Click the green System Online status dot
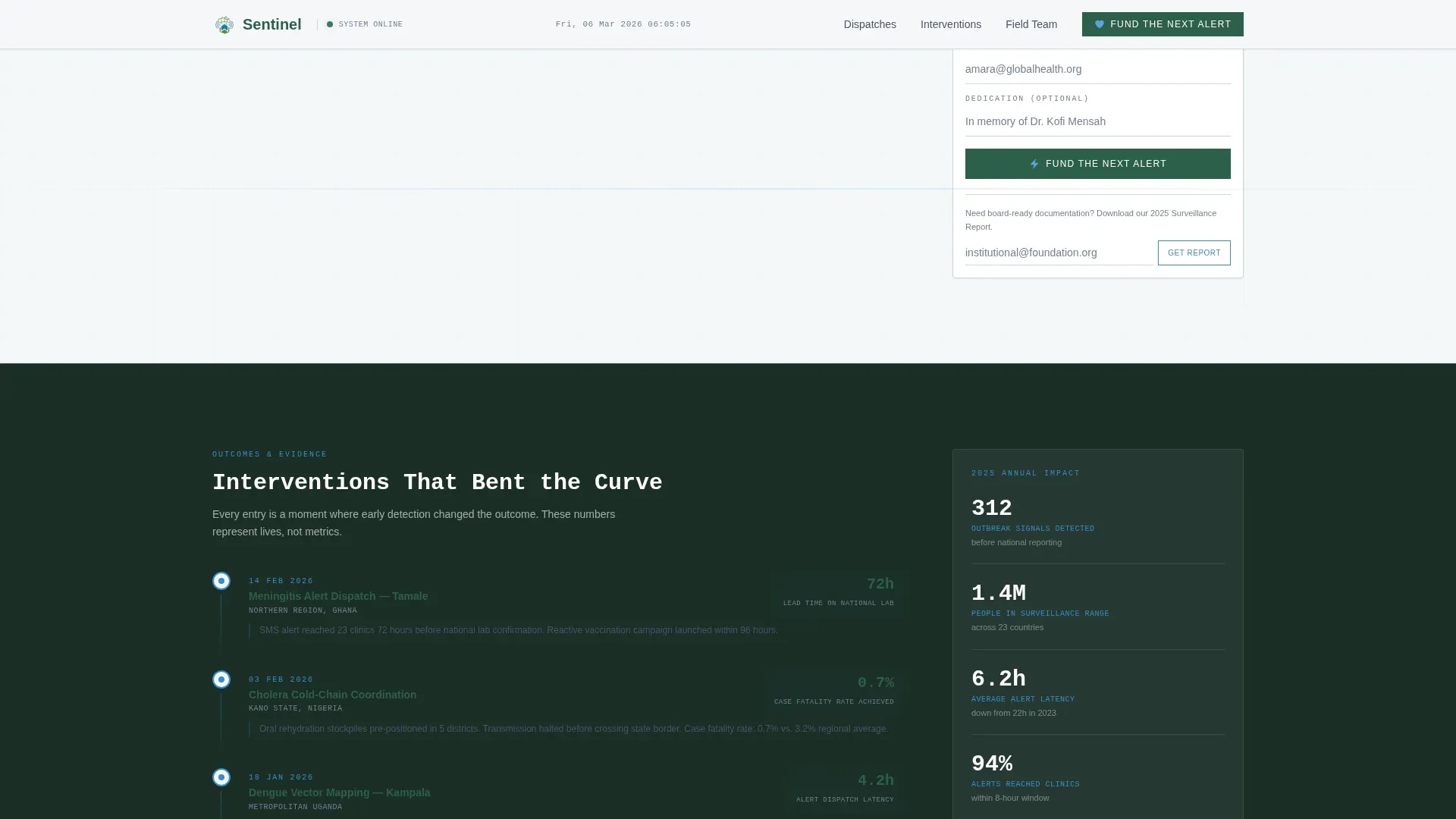The width and height of the screenshot is (1456, 819). (330, 24)
